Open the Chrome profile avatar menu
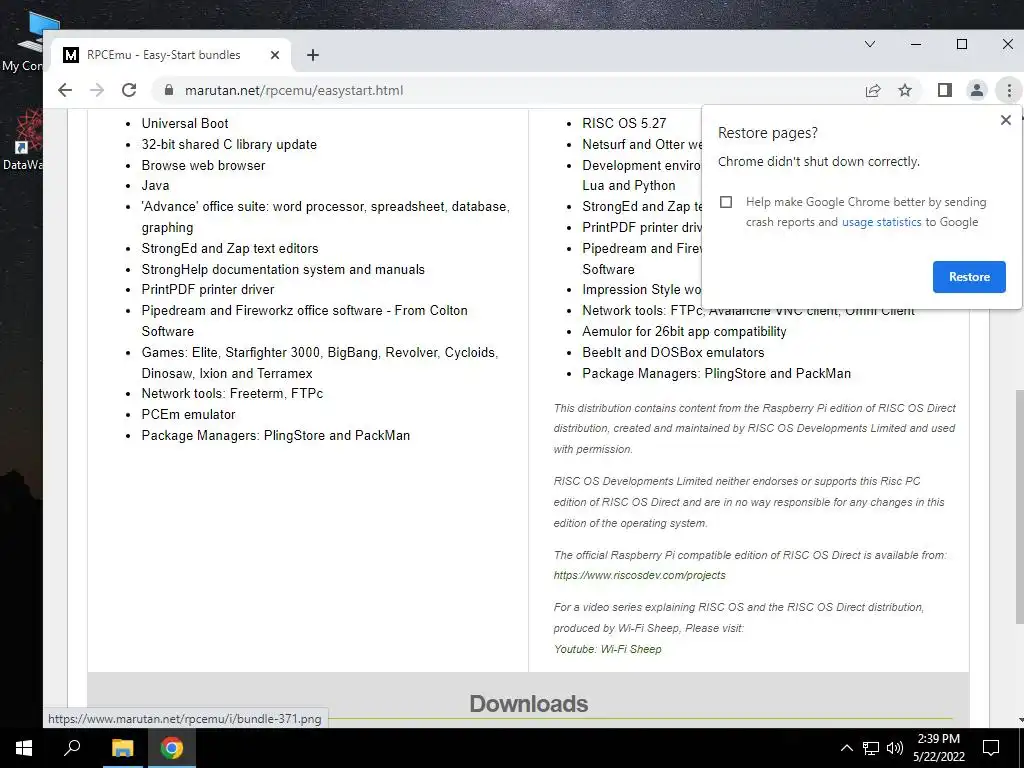The height and width of the screenshot is (768, 1024). click(977, 90)
